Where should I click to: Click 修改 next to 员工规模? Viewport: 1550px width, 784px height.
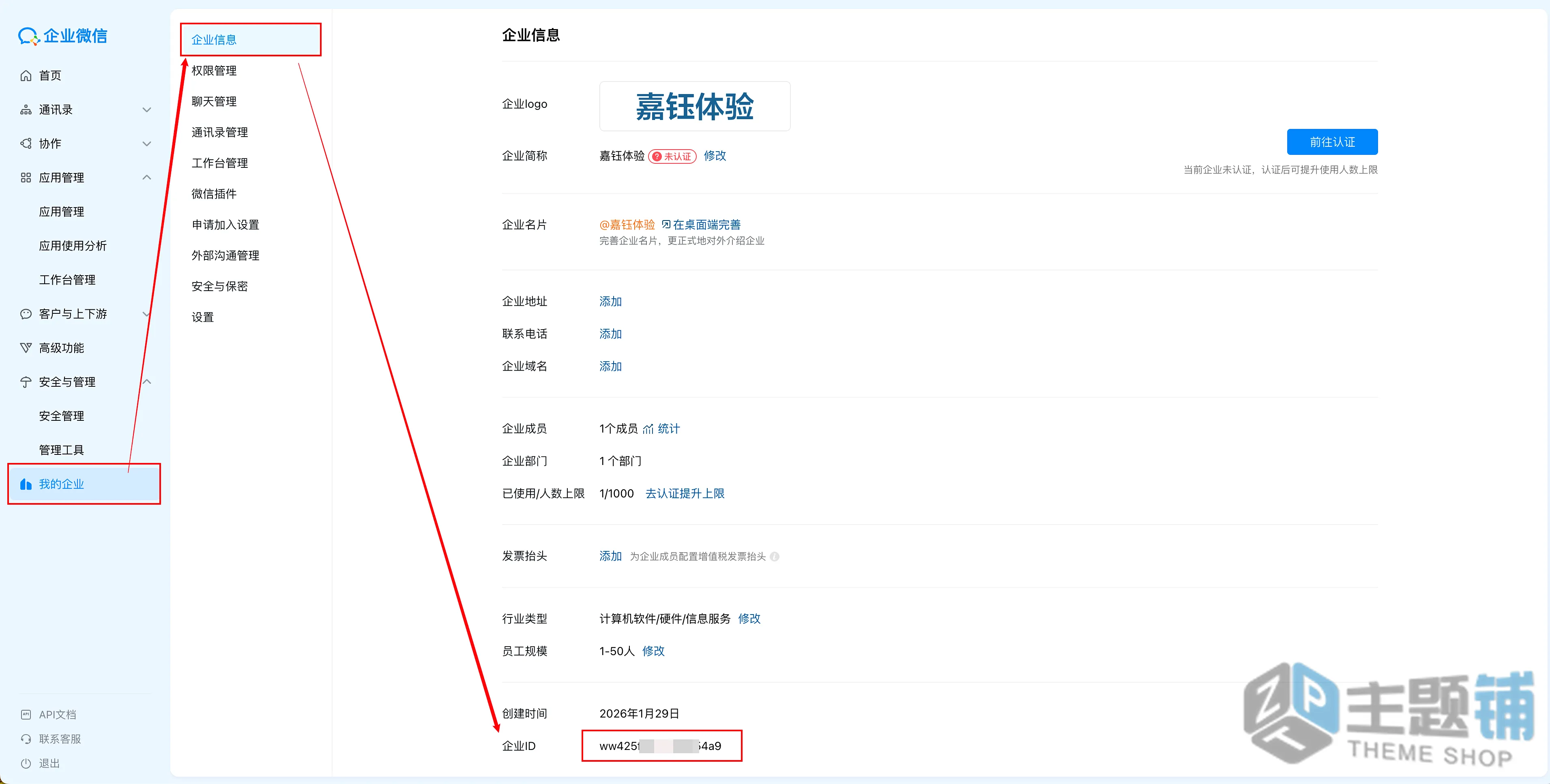coord(653,651)
